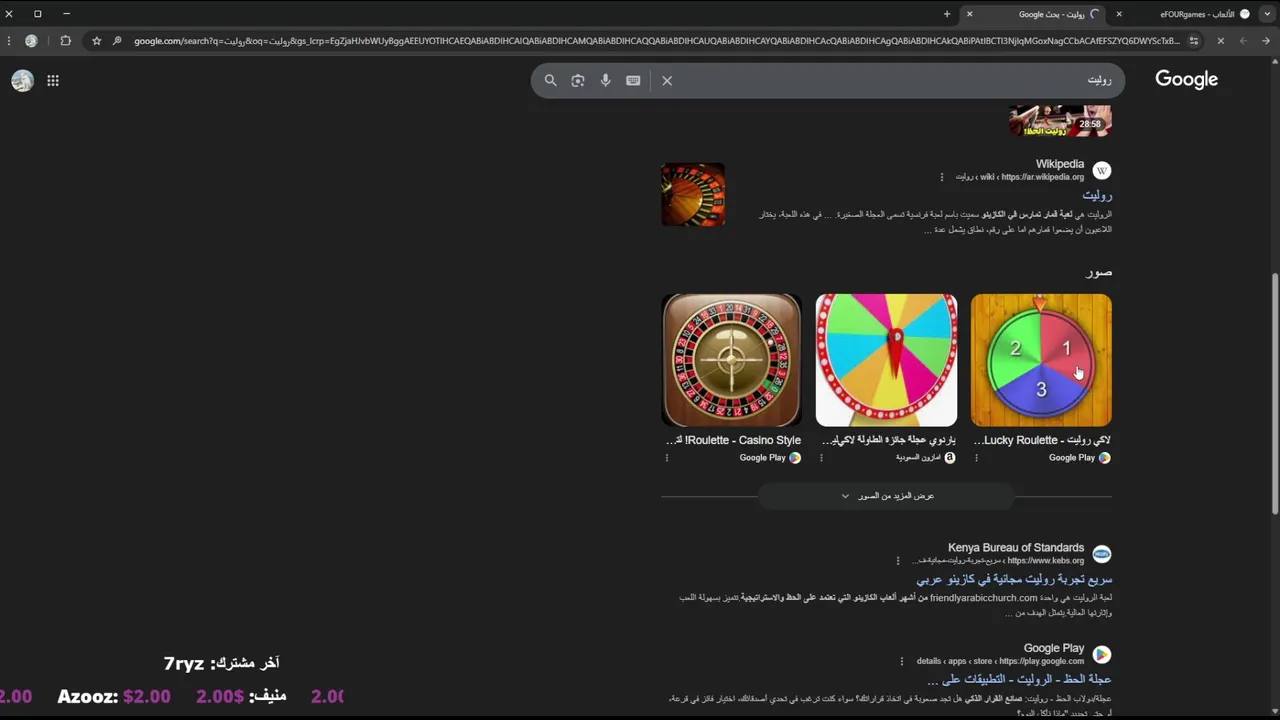Go forward one page in Chrome

pyautogui.click(x=1243, y=41)
